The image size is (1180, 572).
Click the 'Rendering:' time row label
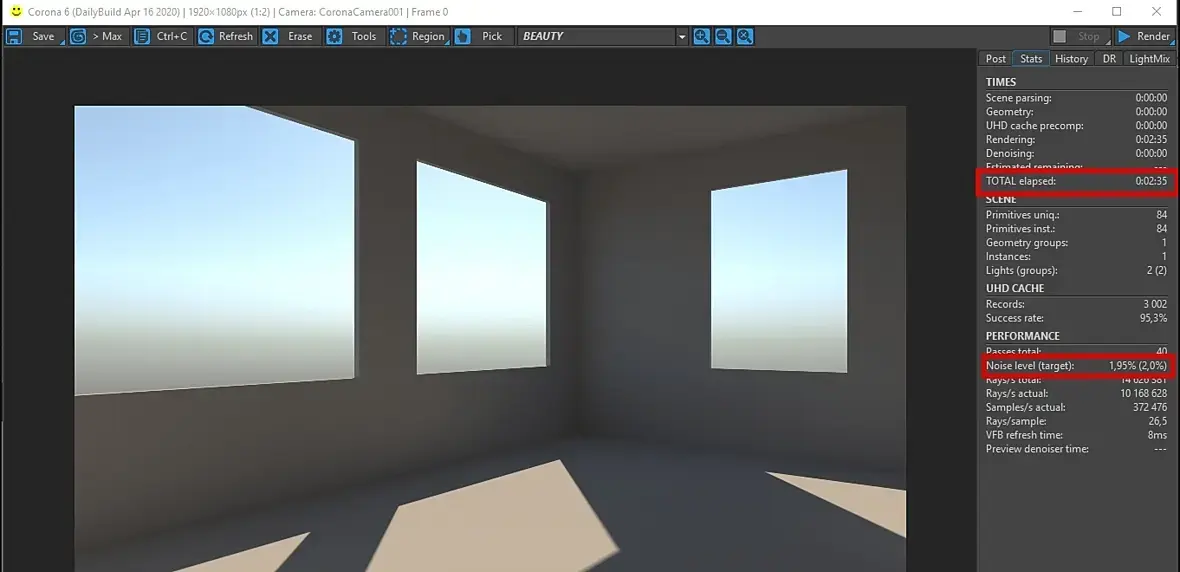1011,139
